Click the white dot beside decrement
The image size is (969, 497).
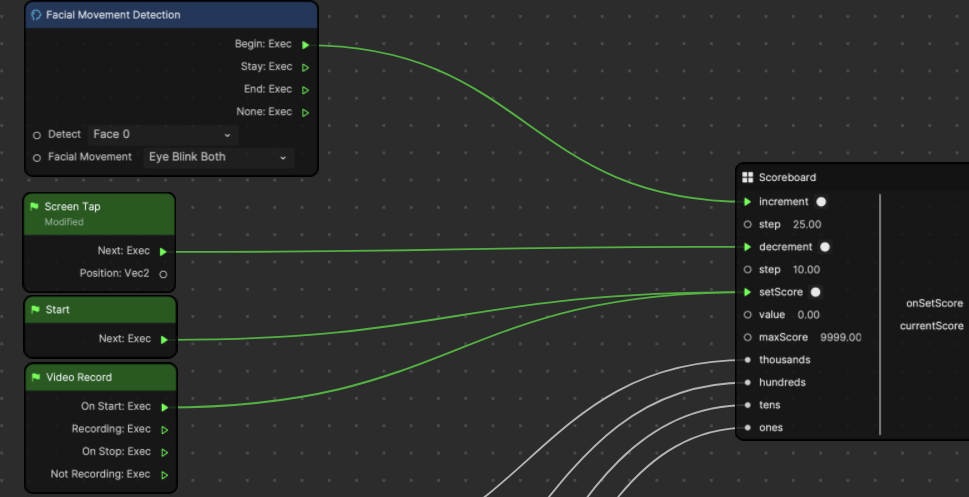click(825, 247)
